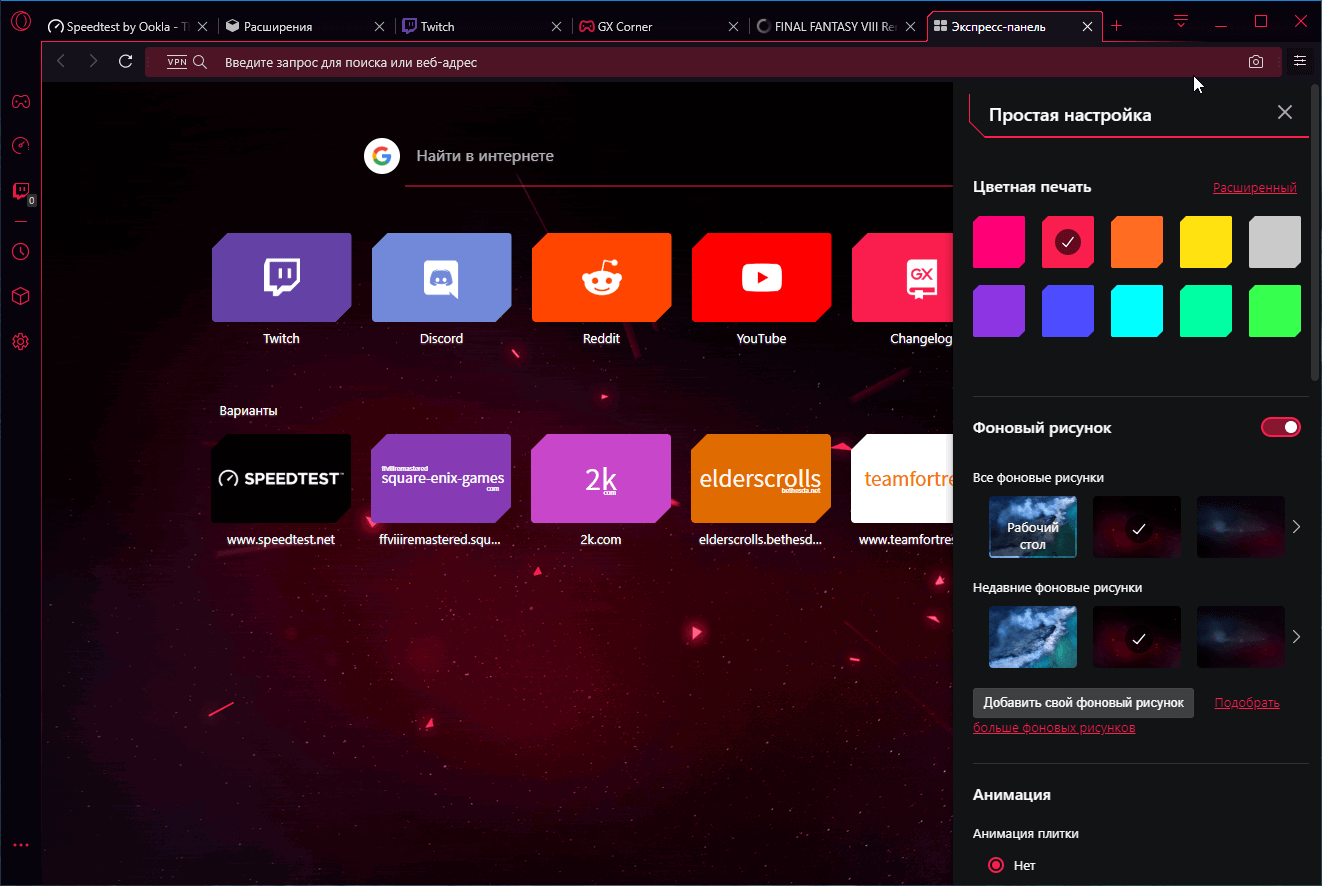Open the Twitch speed dial tile

tap(281, 278)
